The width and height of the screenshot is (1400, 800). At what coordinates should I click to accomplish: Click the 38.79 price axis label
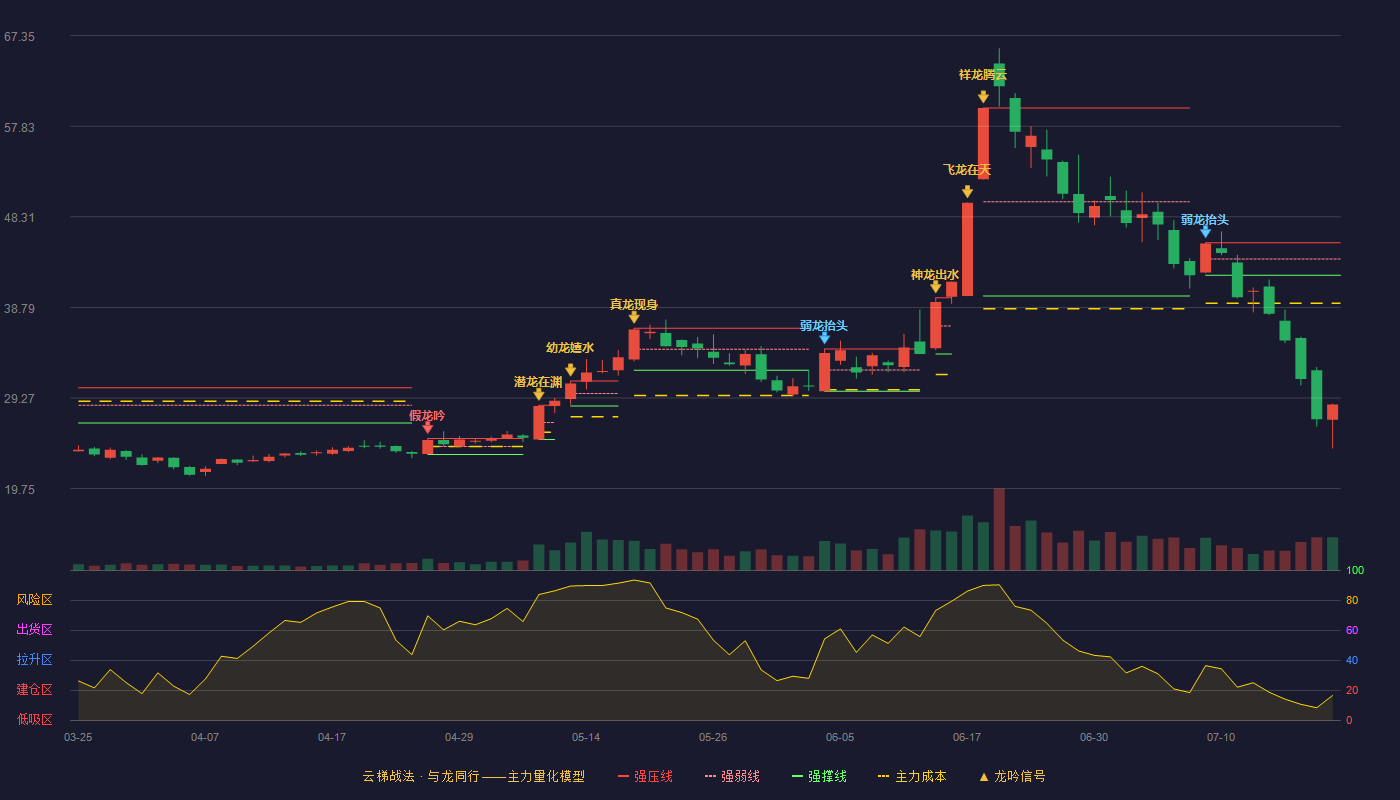pyautogui.click(x=19, y=309)
